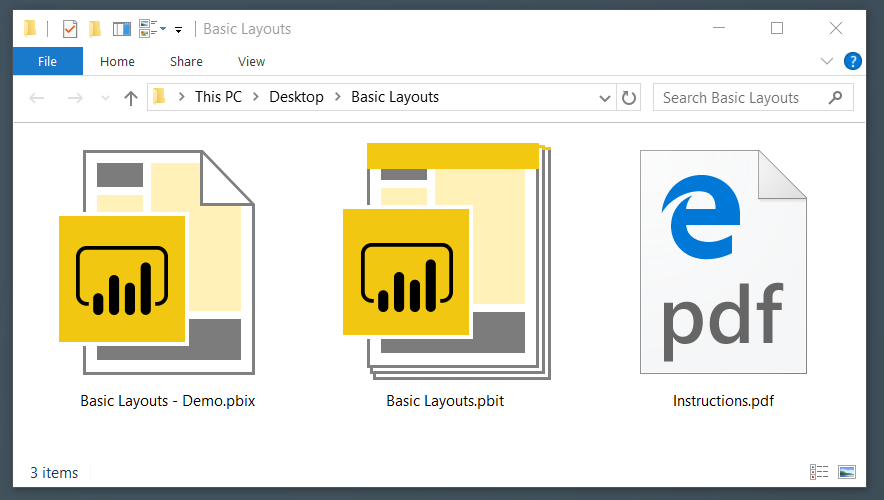Open the View ribbon tab
This screenshot has width=884, height=500.
point(251,61)
